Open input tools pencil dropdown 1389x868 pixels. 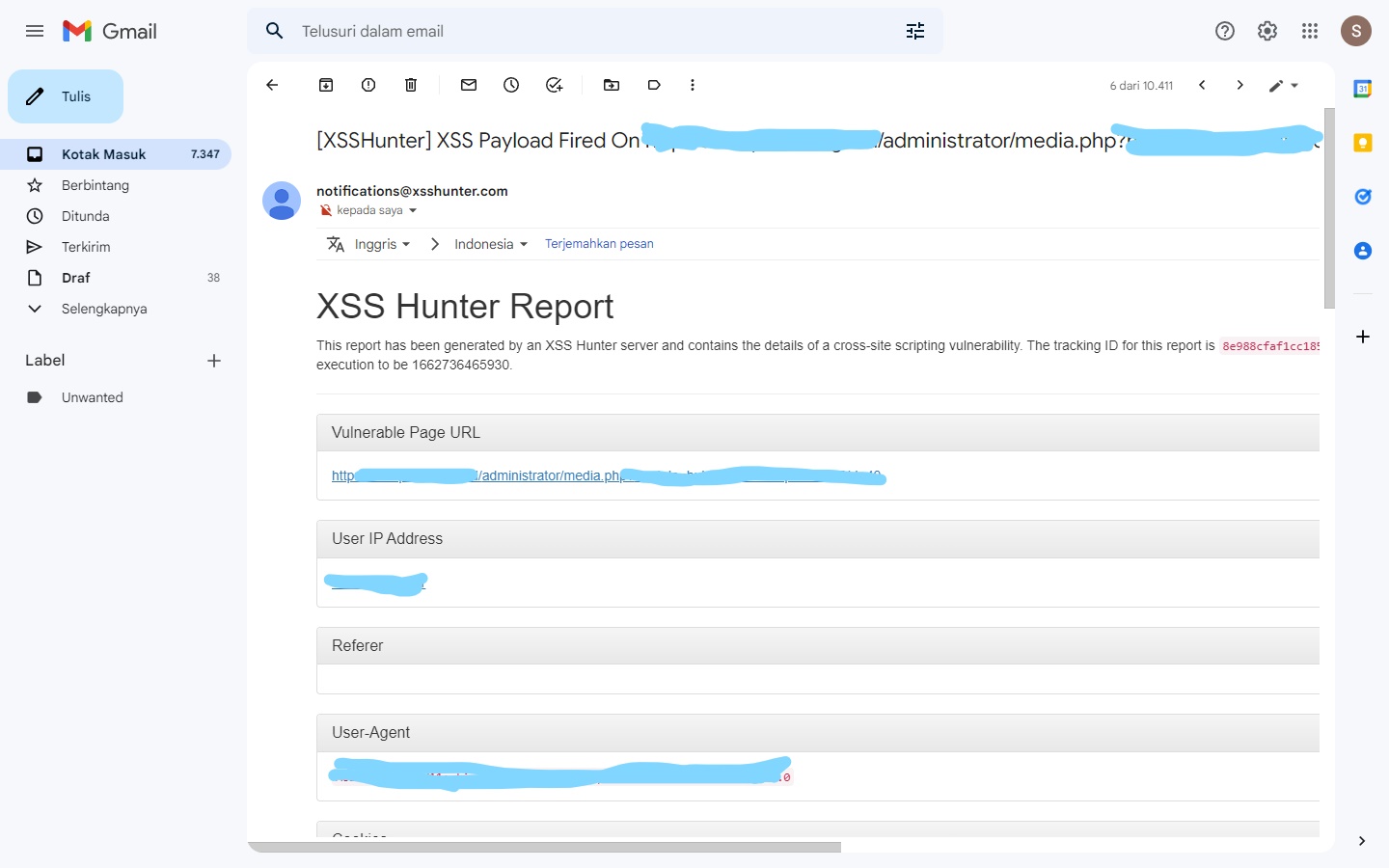coord(1284,85)
